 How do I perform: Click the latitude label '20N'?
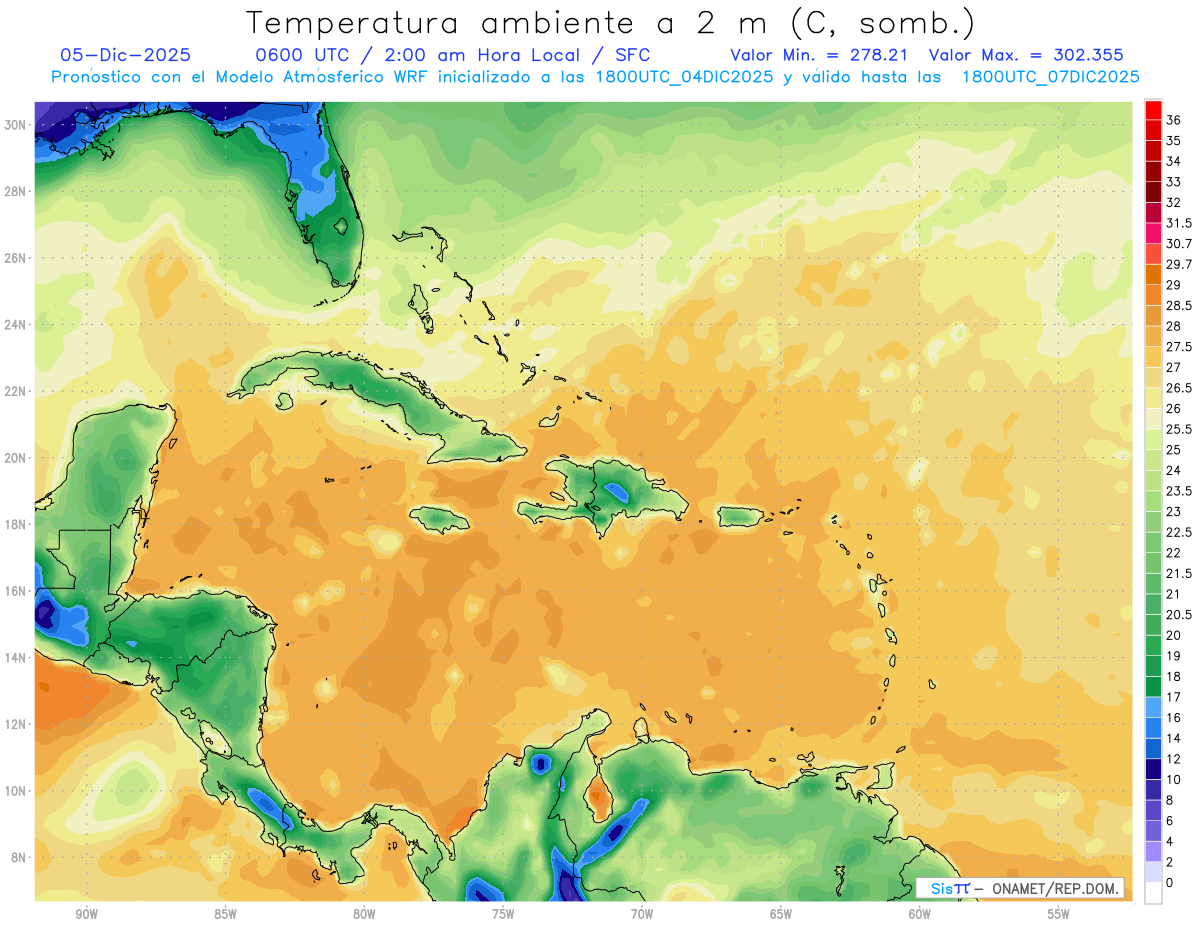(x=16, y=458)
